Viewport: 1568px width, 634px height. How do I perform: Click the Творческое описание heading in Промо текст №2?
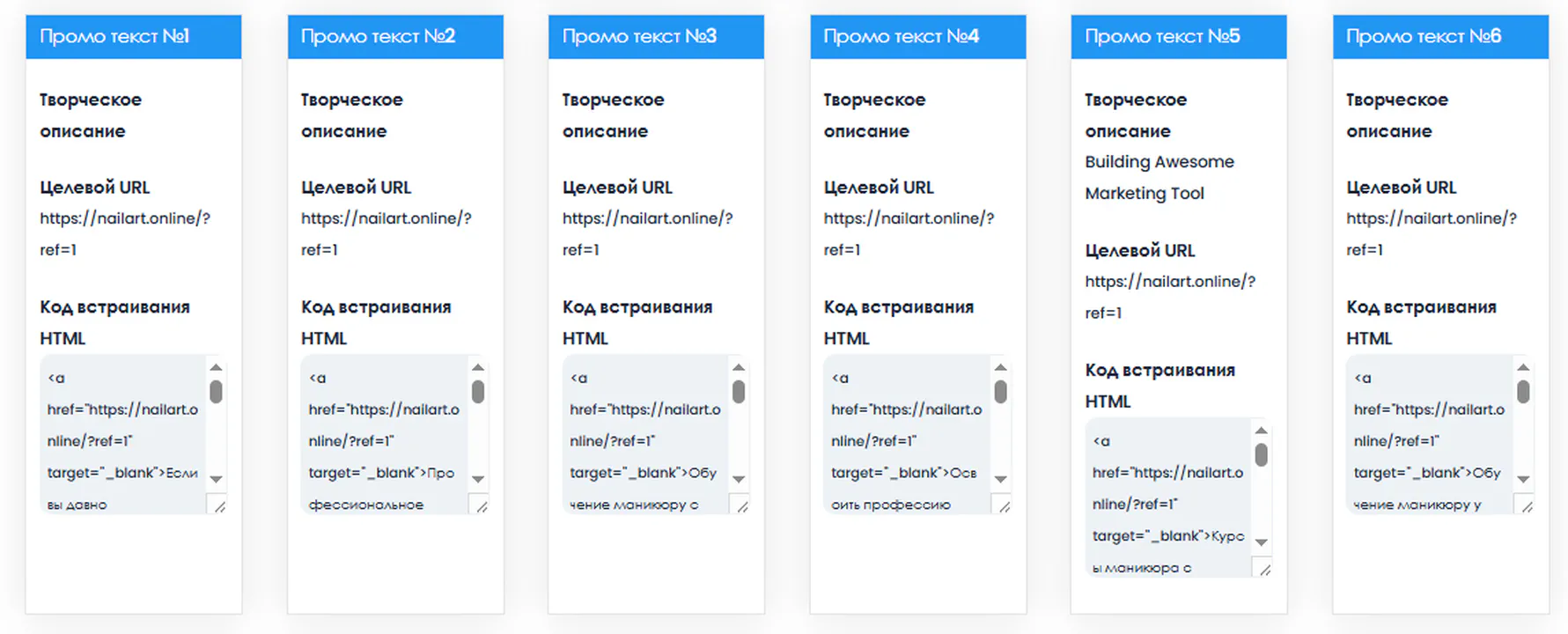point(350,114)
